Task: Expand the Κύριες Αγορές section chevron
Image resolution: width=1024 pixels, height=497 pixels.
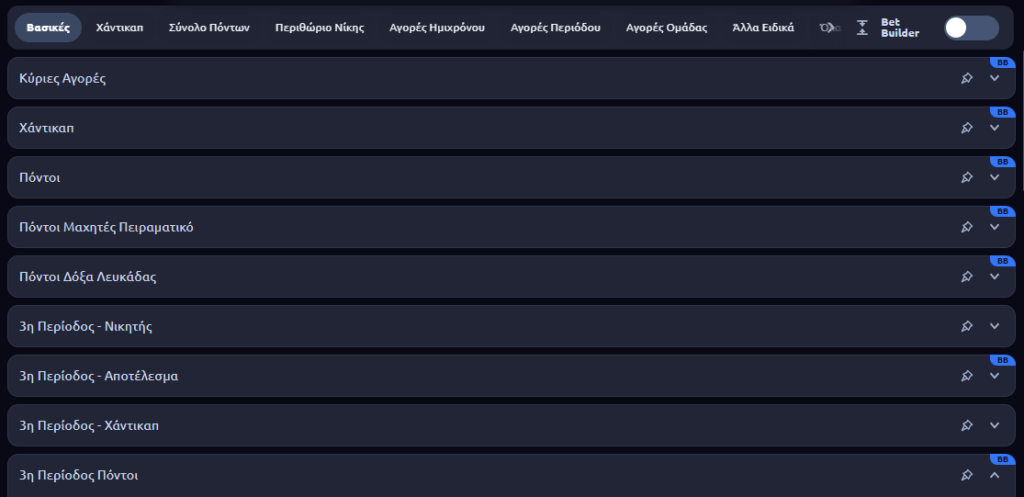Action: 994,78
